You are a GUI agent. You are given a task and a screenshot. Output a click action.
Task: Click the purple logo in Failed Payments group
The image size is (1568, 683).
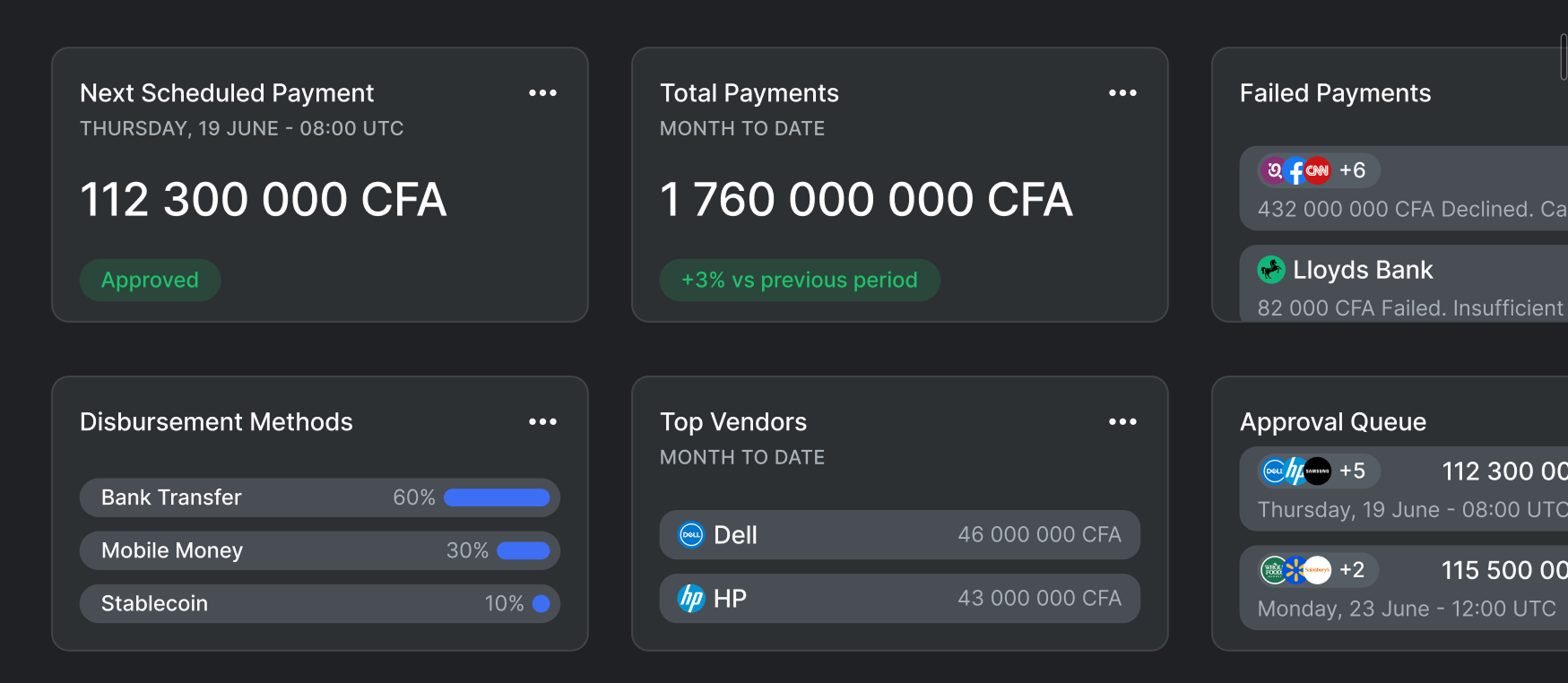[1273, 170]
